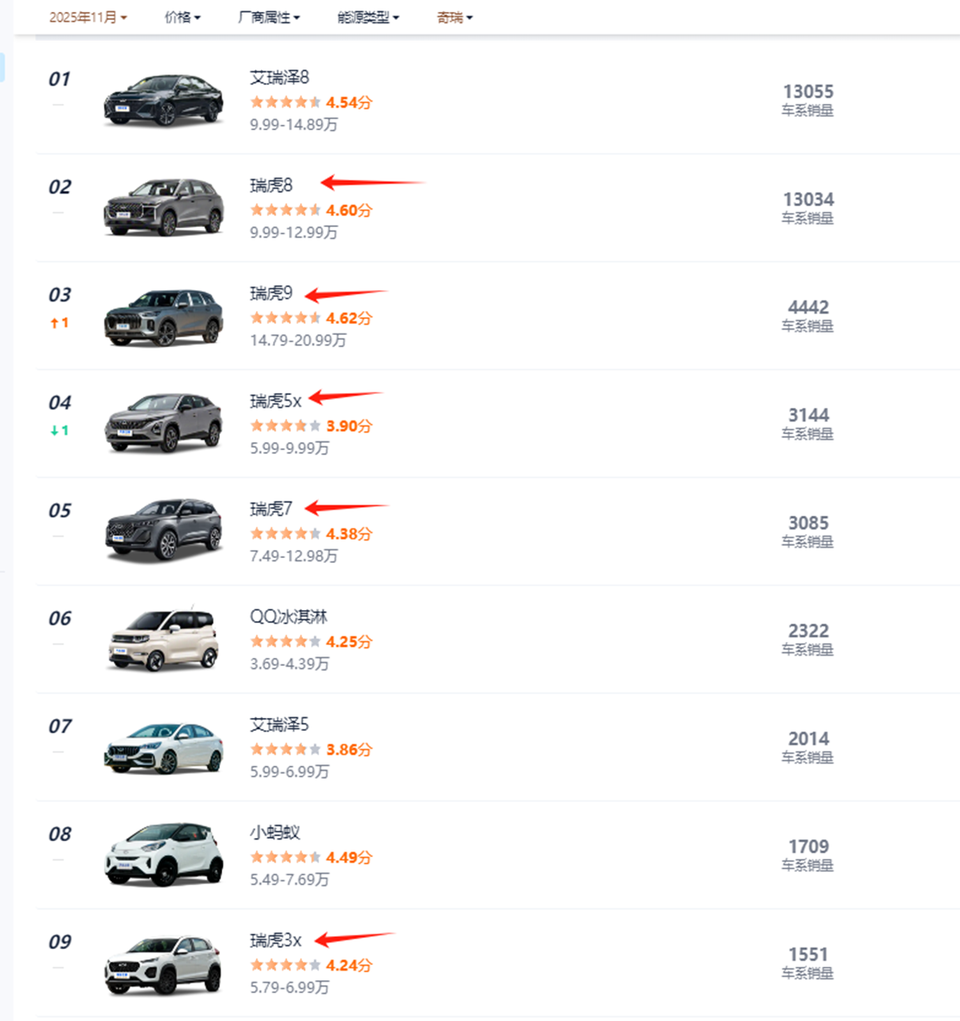Click the QQ冰淇淋 mini car image
This screenshot has width=960, height=1021.
tap(163, 640)
